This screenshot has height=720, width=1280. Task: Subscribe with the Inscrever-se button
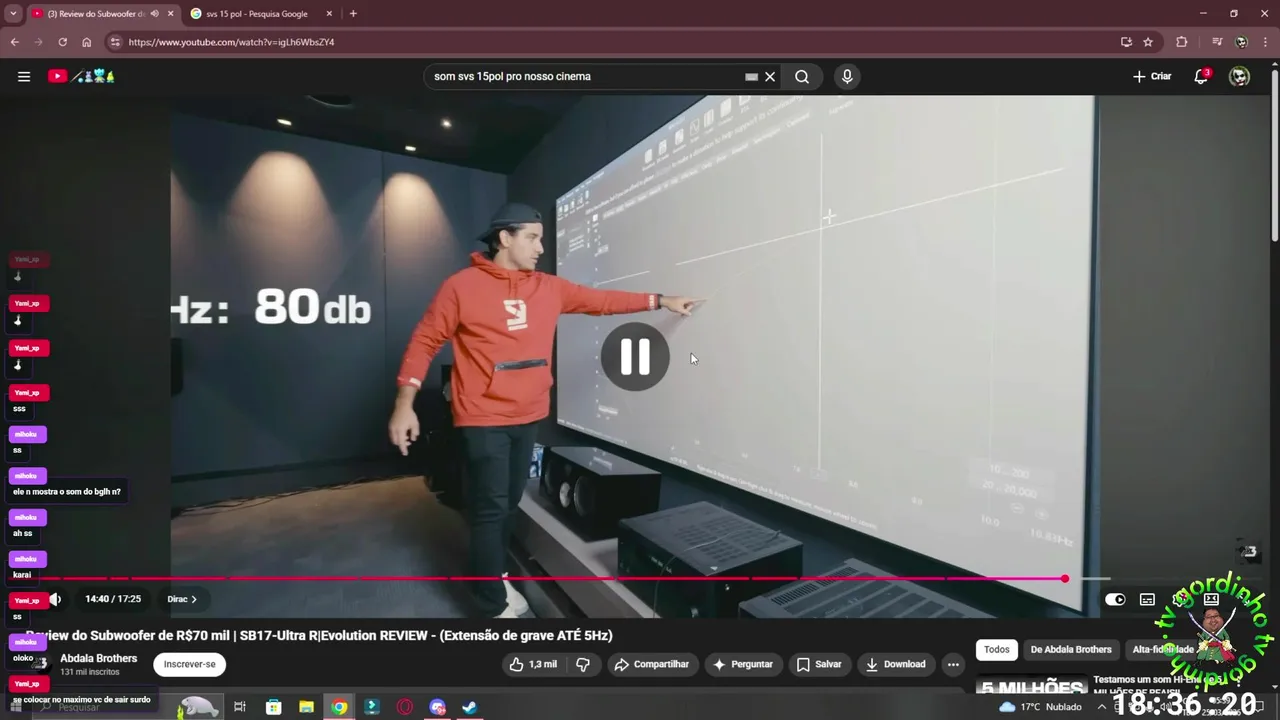[189, 664]
